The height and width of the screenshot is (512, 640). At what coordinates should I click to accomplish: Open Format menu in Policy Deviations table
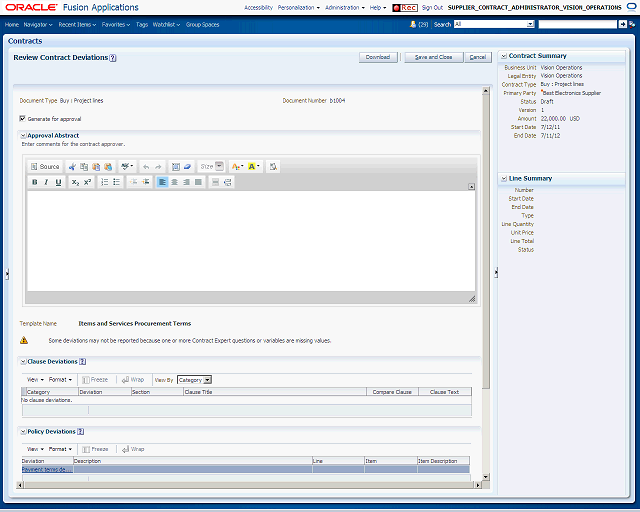pyautogui.click(x=60, y=449)
